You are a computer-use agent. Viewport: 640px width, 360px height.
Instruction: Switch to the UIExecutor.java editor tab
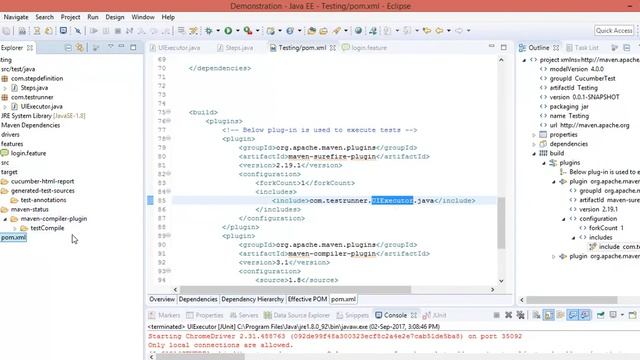pyautogui.click(x=175, y=48)
